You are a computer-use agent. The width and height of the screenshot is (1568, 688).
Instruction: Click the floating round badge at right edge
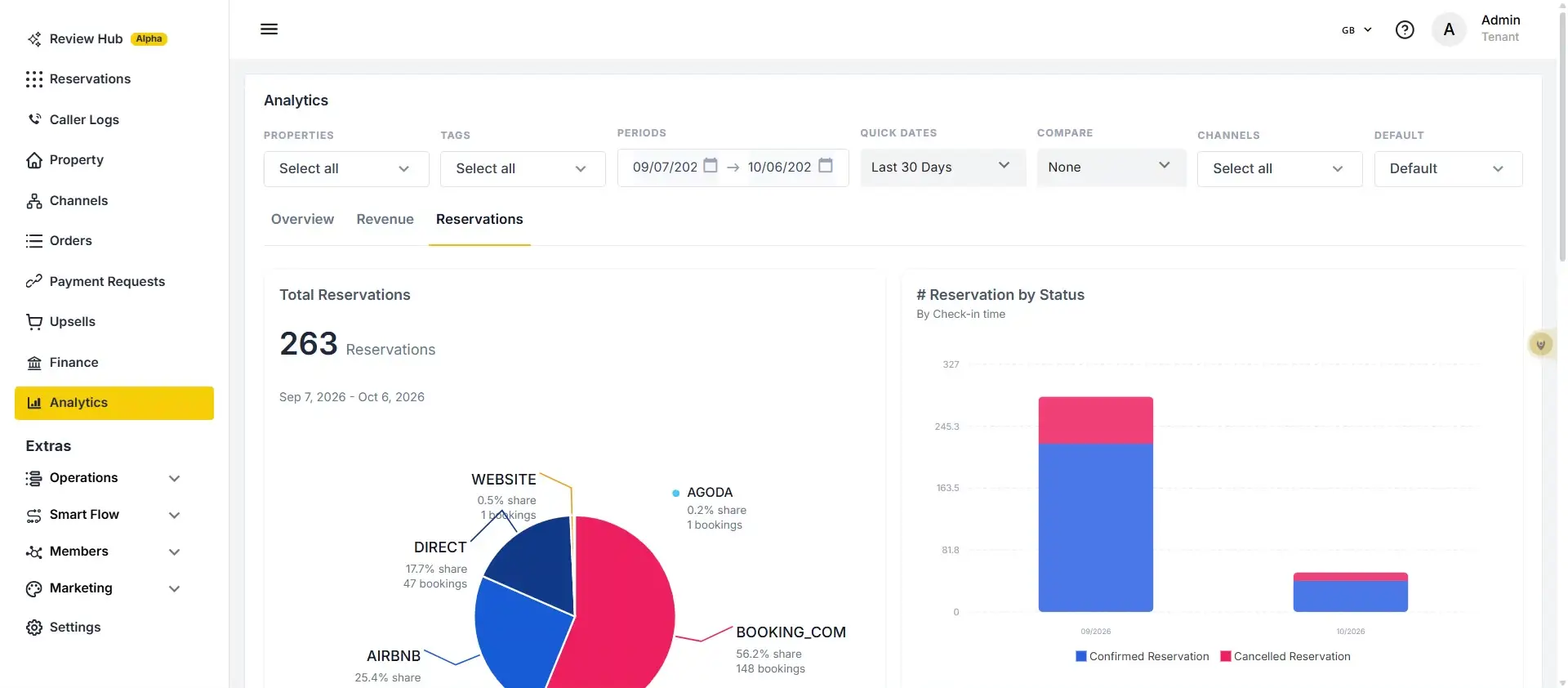[x=1541, y=344]
